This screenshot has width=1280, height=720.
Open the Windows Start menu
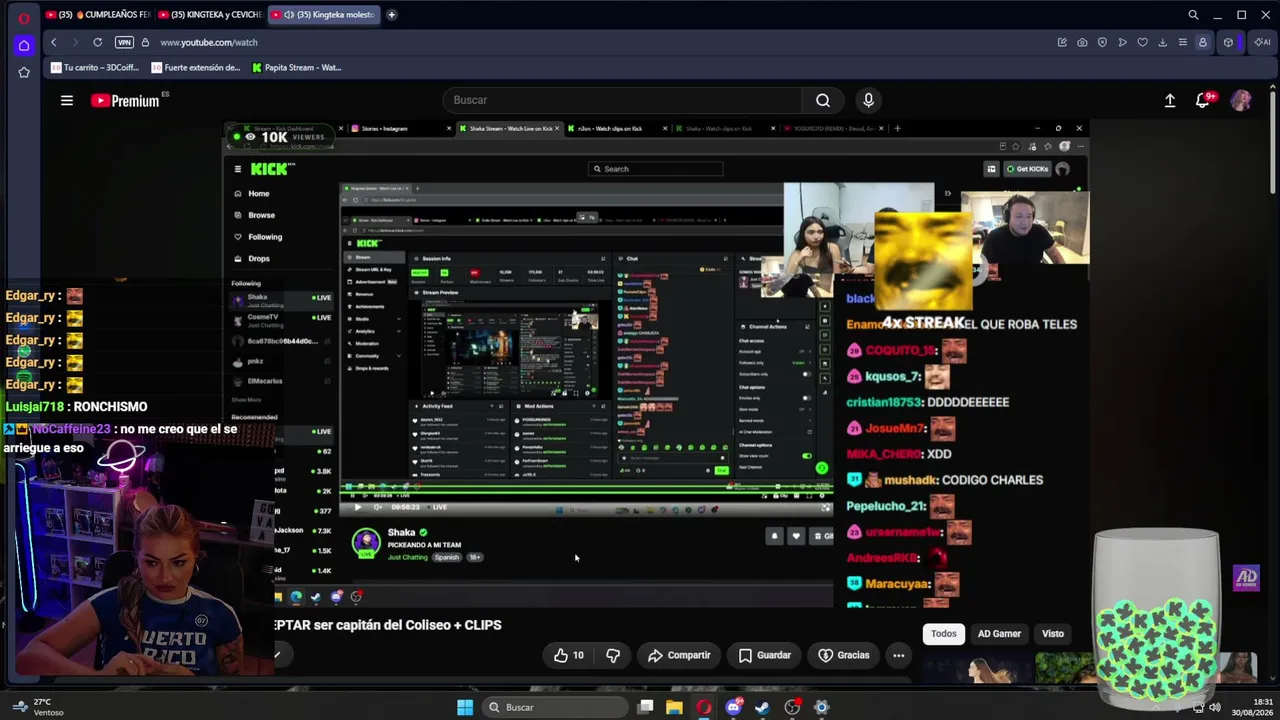coord(465,707)
